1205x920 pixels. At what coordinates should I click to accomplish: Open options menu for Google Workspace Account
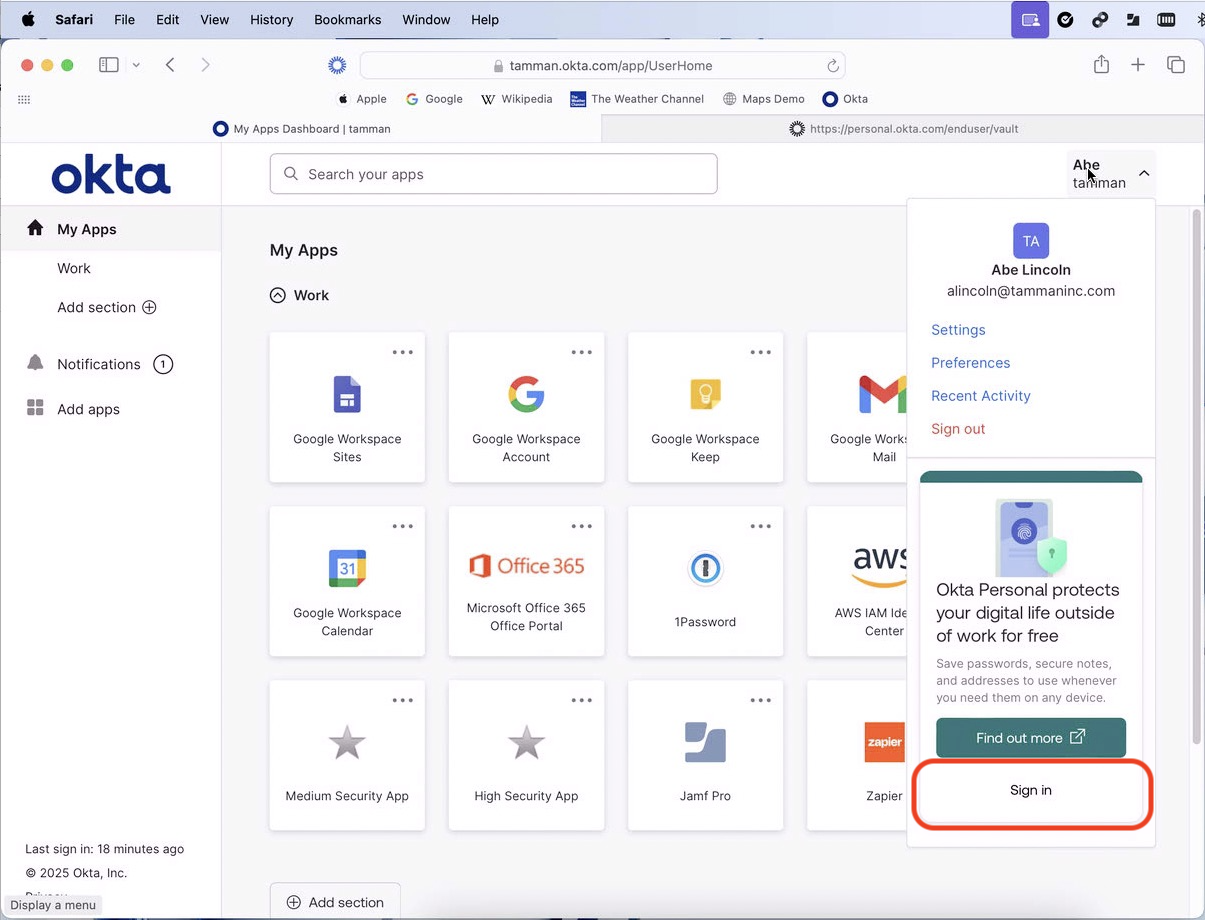click(582, 352)
